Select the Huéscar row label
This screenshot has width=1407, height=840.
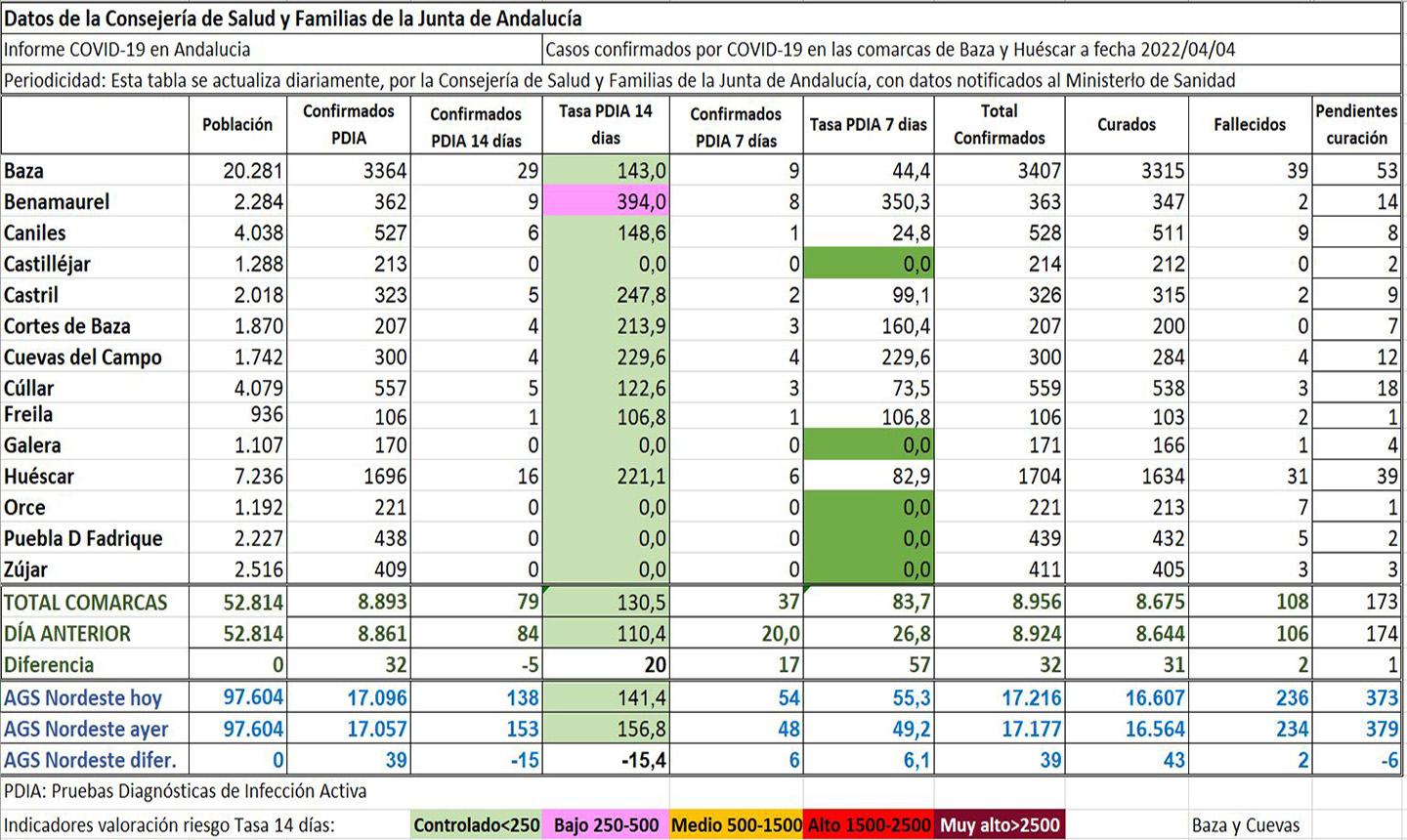click(x=39, y=477)
